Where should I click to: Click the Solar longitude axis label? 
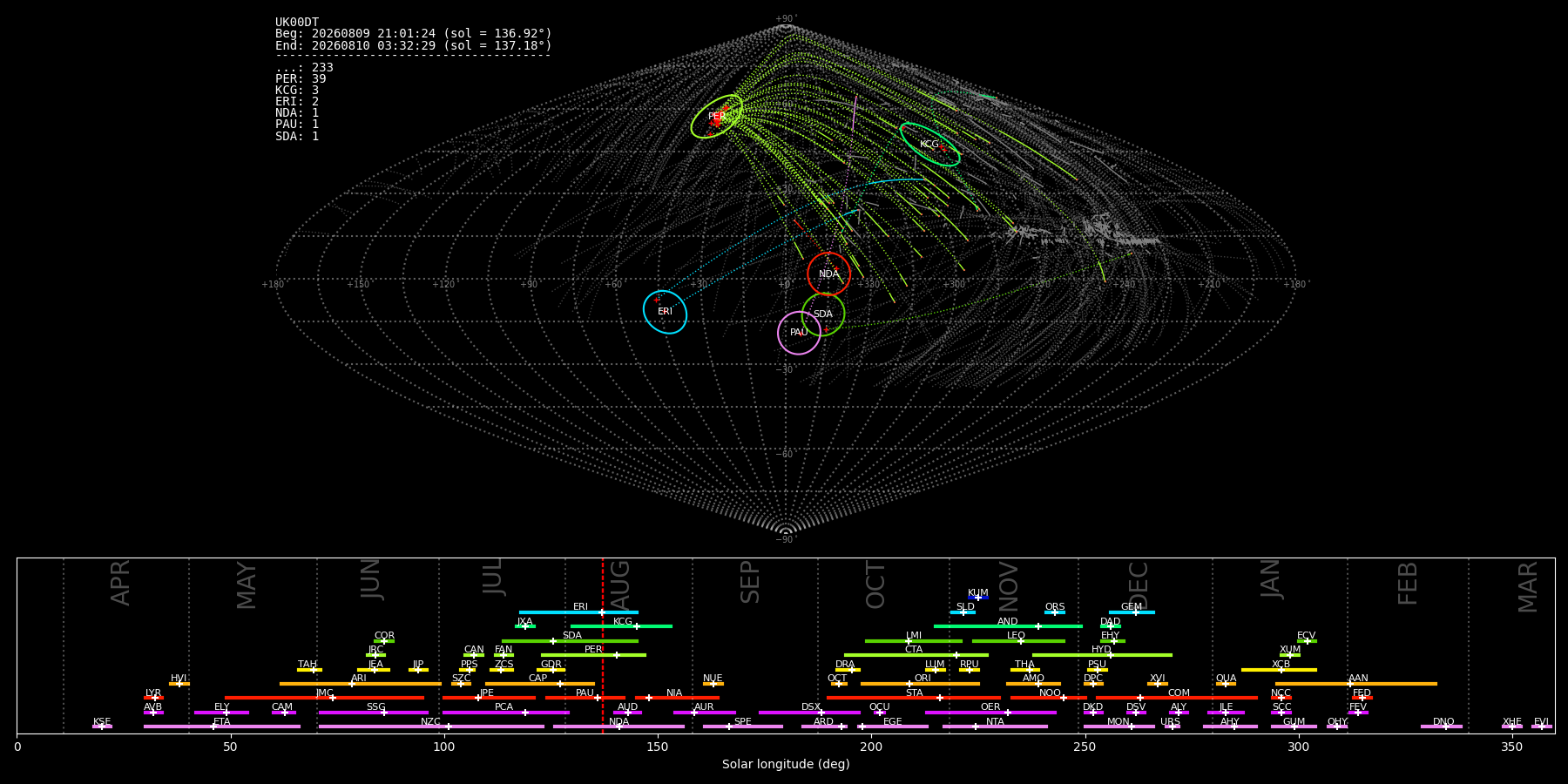[x=786, y=765]
